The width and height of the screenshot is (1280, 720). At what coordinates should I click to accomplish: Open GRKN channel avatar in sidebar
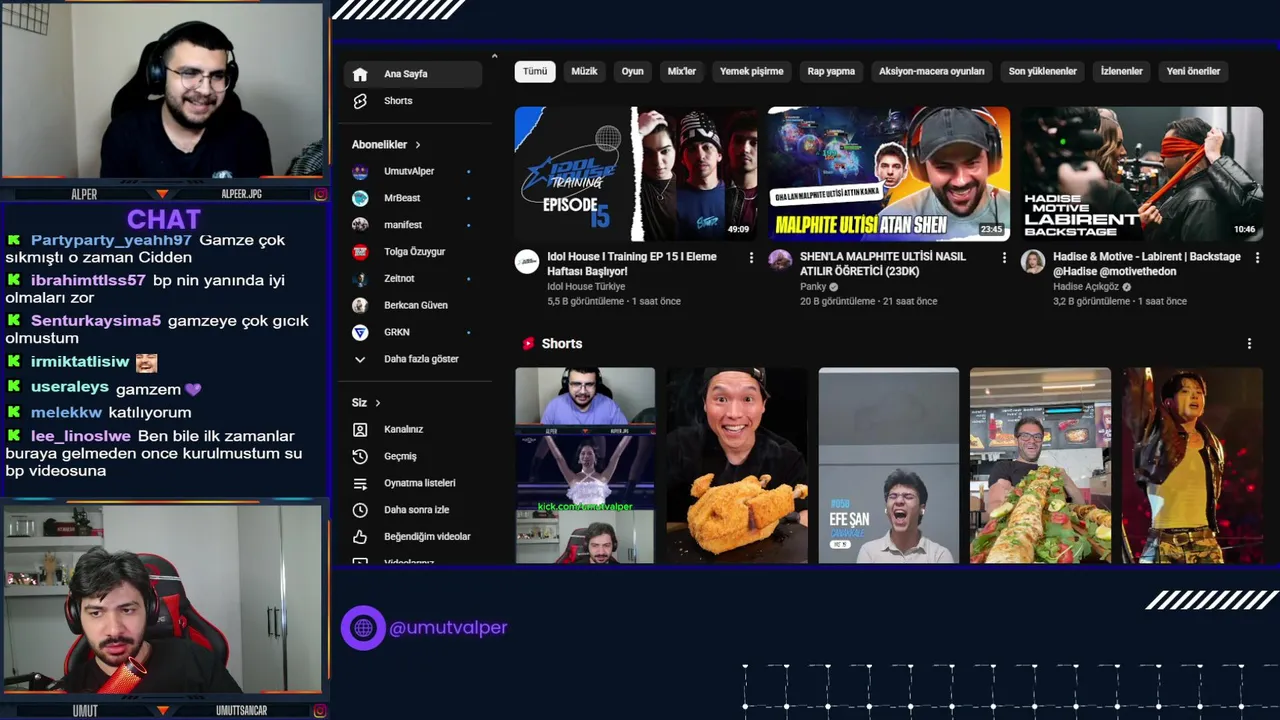pyautogui.click(x=360, y=332)
